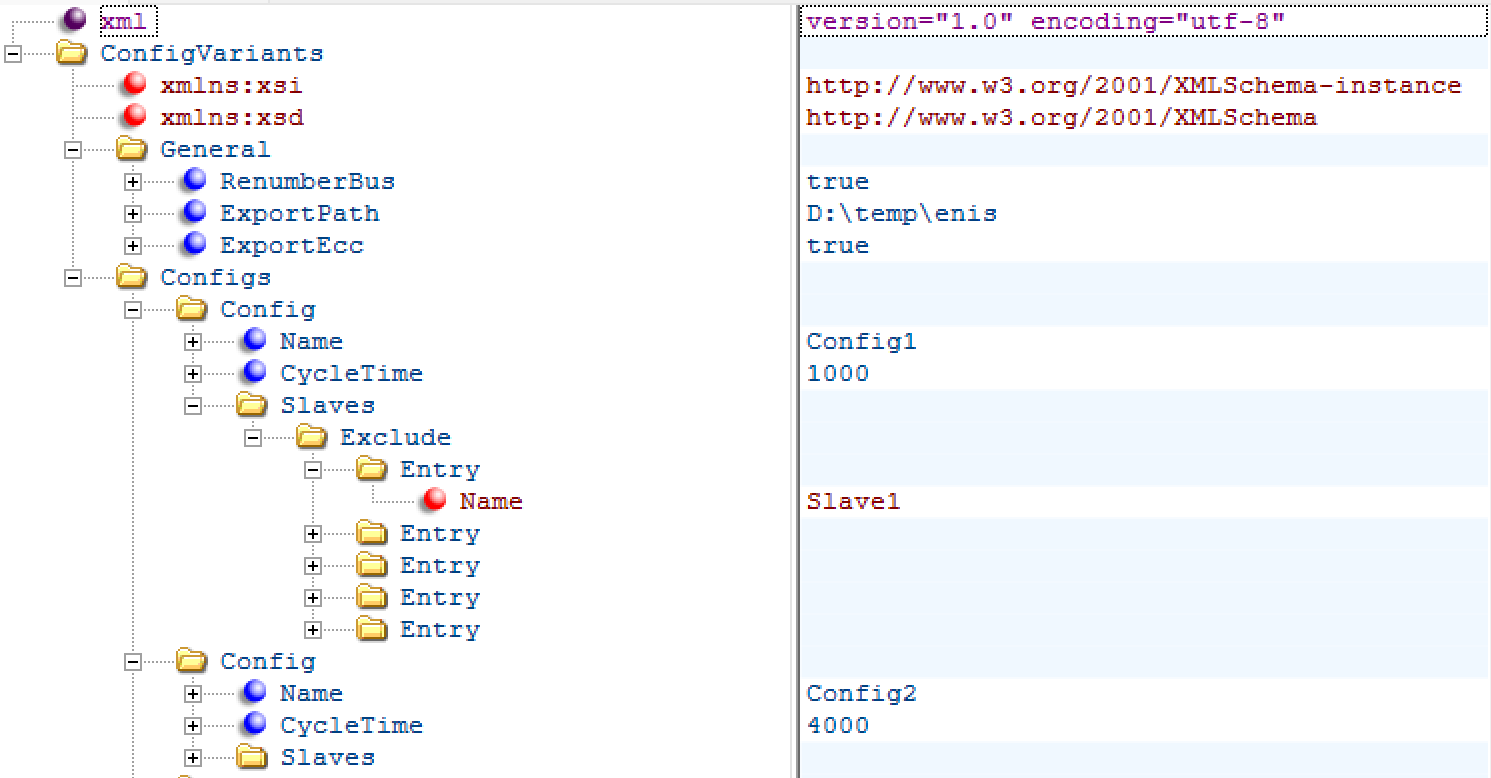Expand the last Entry under Exclude
The width and height of the screenshot is (1491, 778).
pos(313,629)
